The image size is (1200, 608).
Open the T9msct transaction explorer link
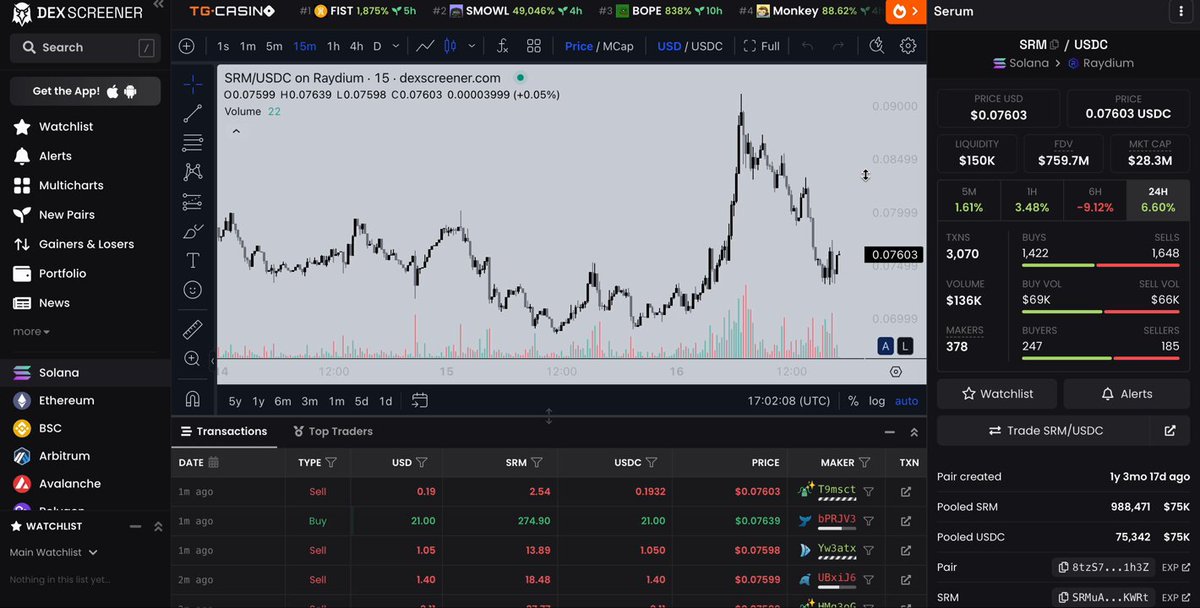[x=906, y=491]
